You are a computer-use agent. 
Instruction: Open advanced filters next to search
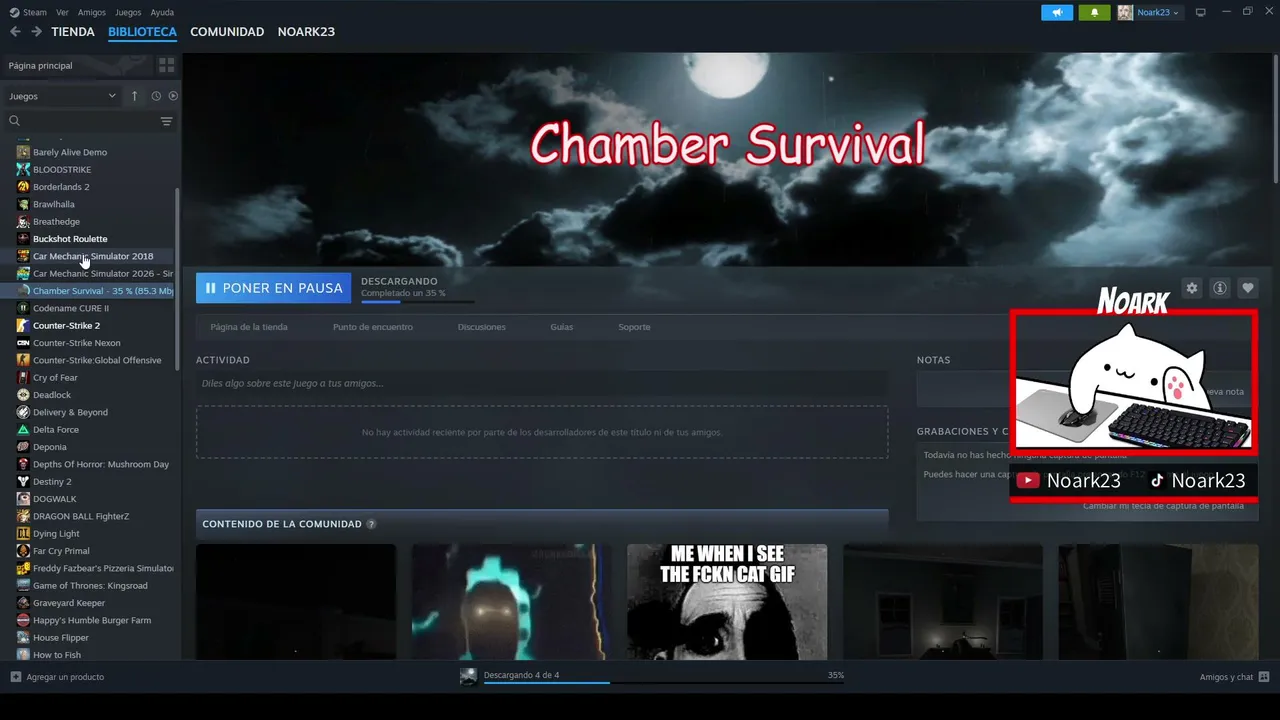167,121
